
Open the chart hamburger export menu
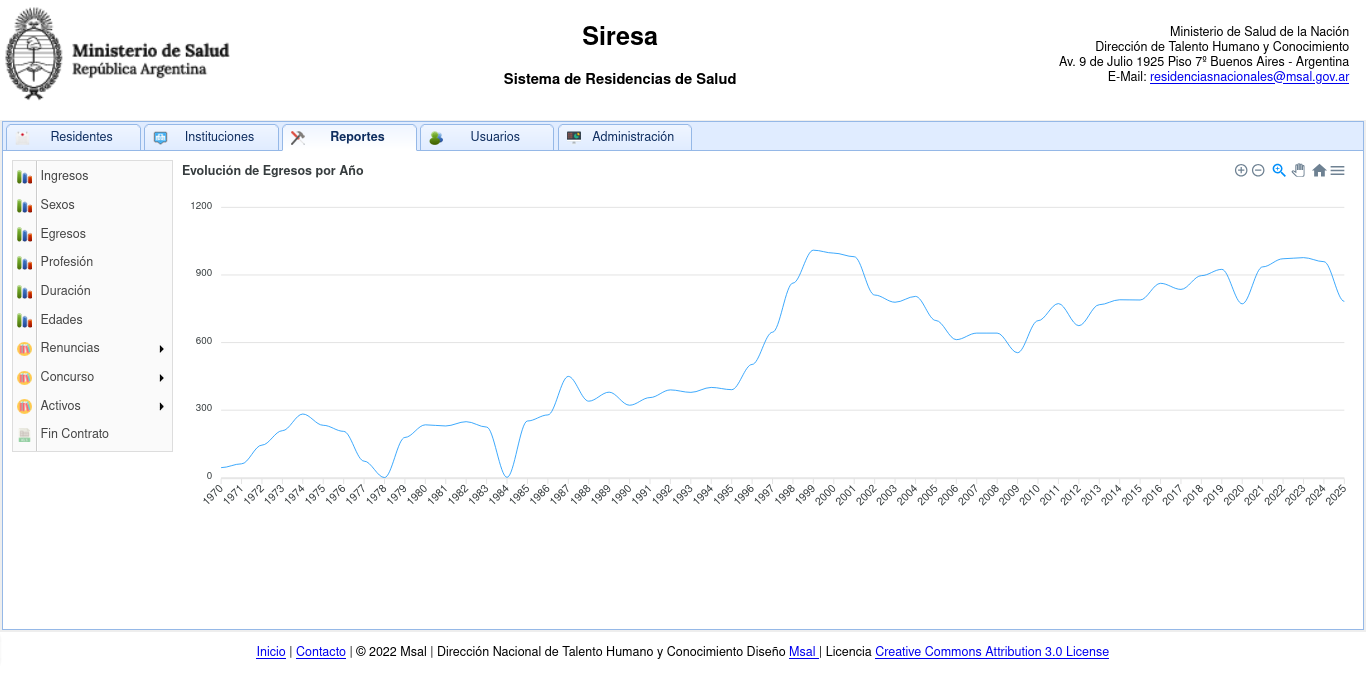coord(1337,171)
